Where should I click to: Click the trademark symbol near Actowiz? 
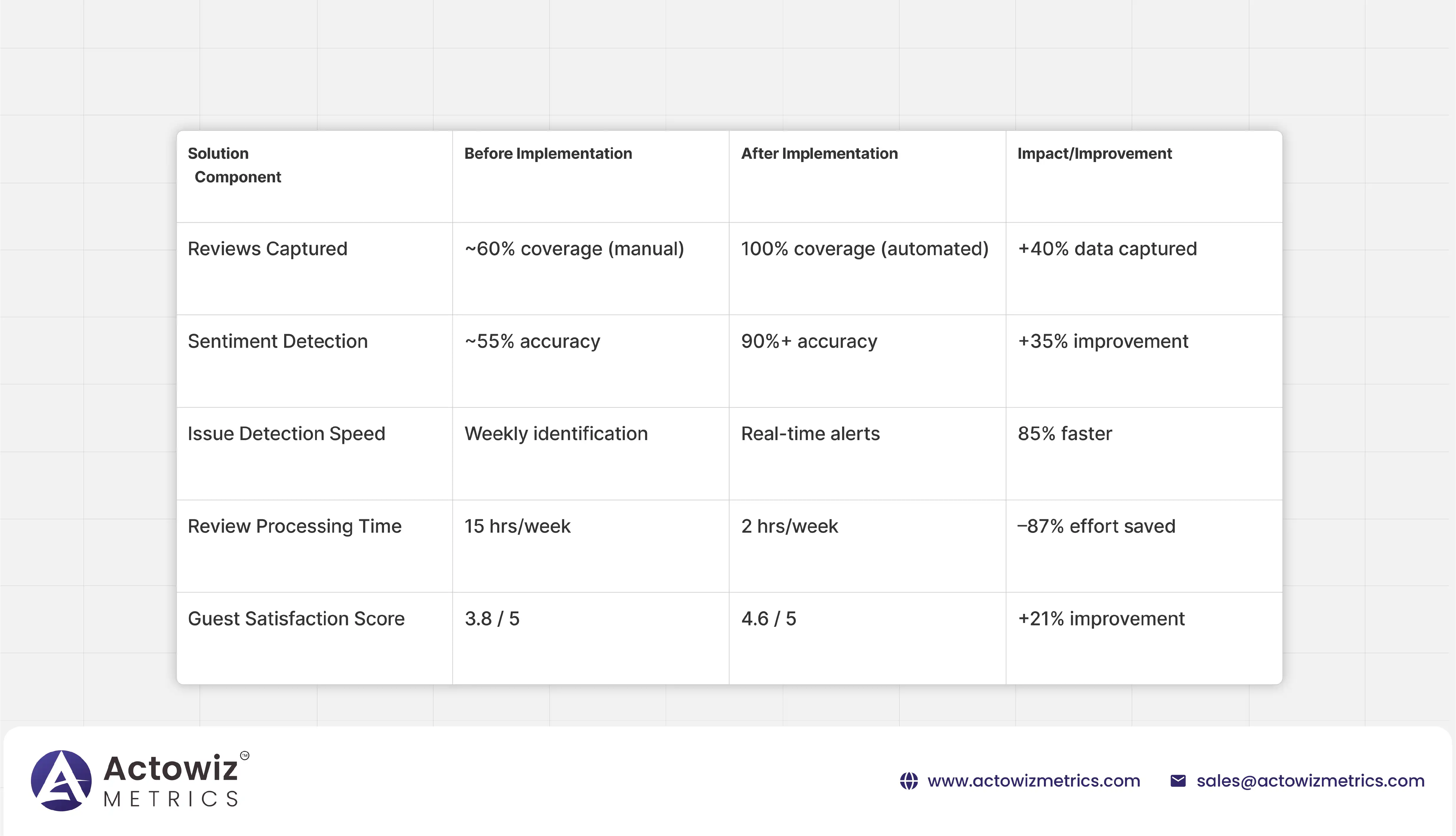point(245,756)
